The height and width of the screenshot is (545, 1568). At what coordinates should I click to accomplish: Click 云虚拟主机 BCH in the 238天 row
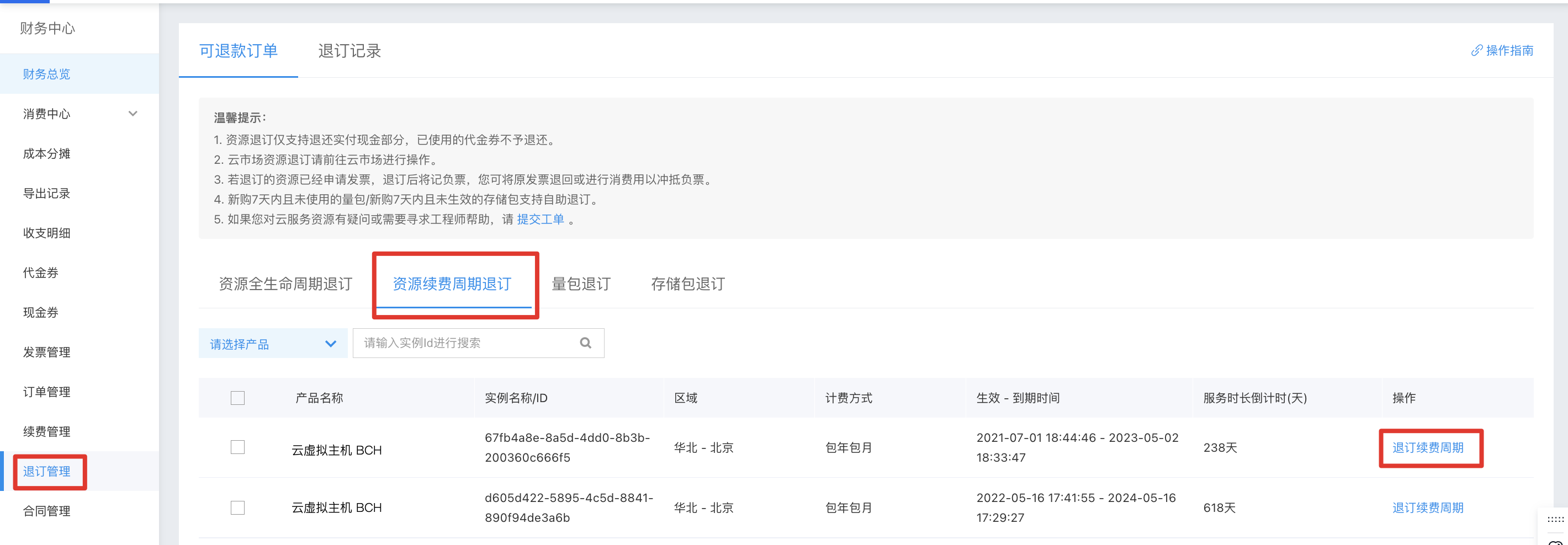[337, 450]
